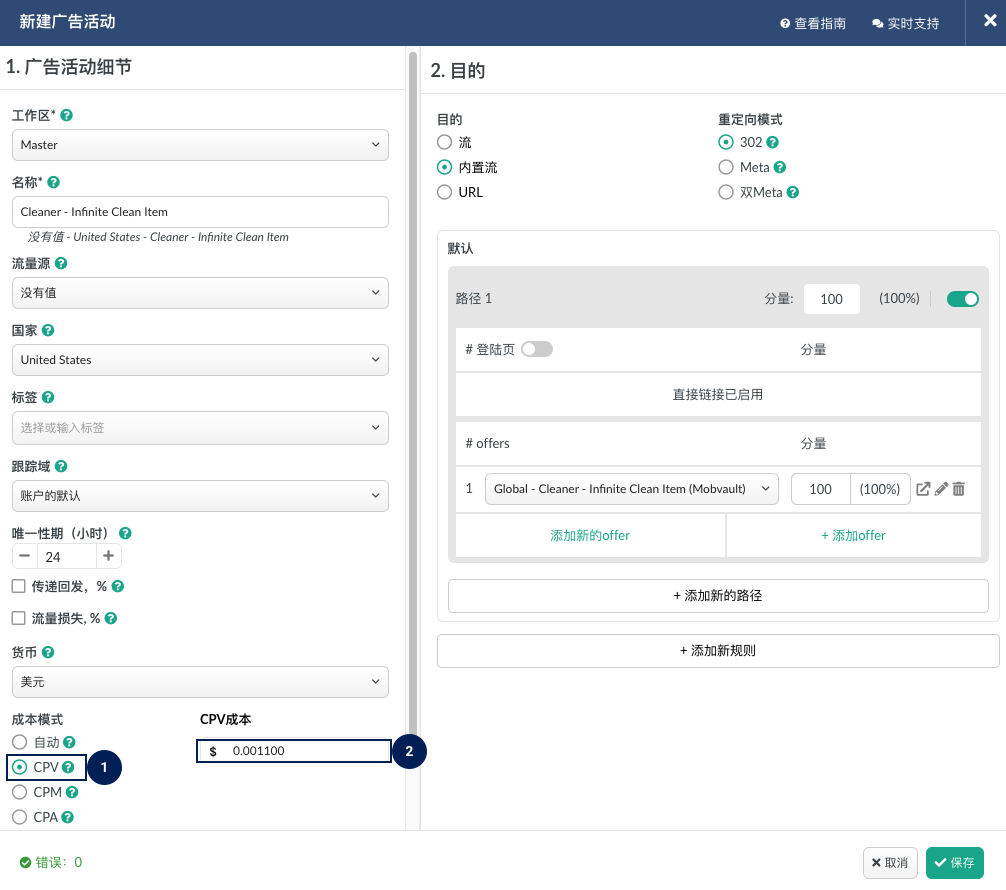Click 保存 save button
This screenshot has height=890, width=1006.
coord(955,863)
